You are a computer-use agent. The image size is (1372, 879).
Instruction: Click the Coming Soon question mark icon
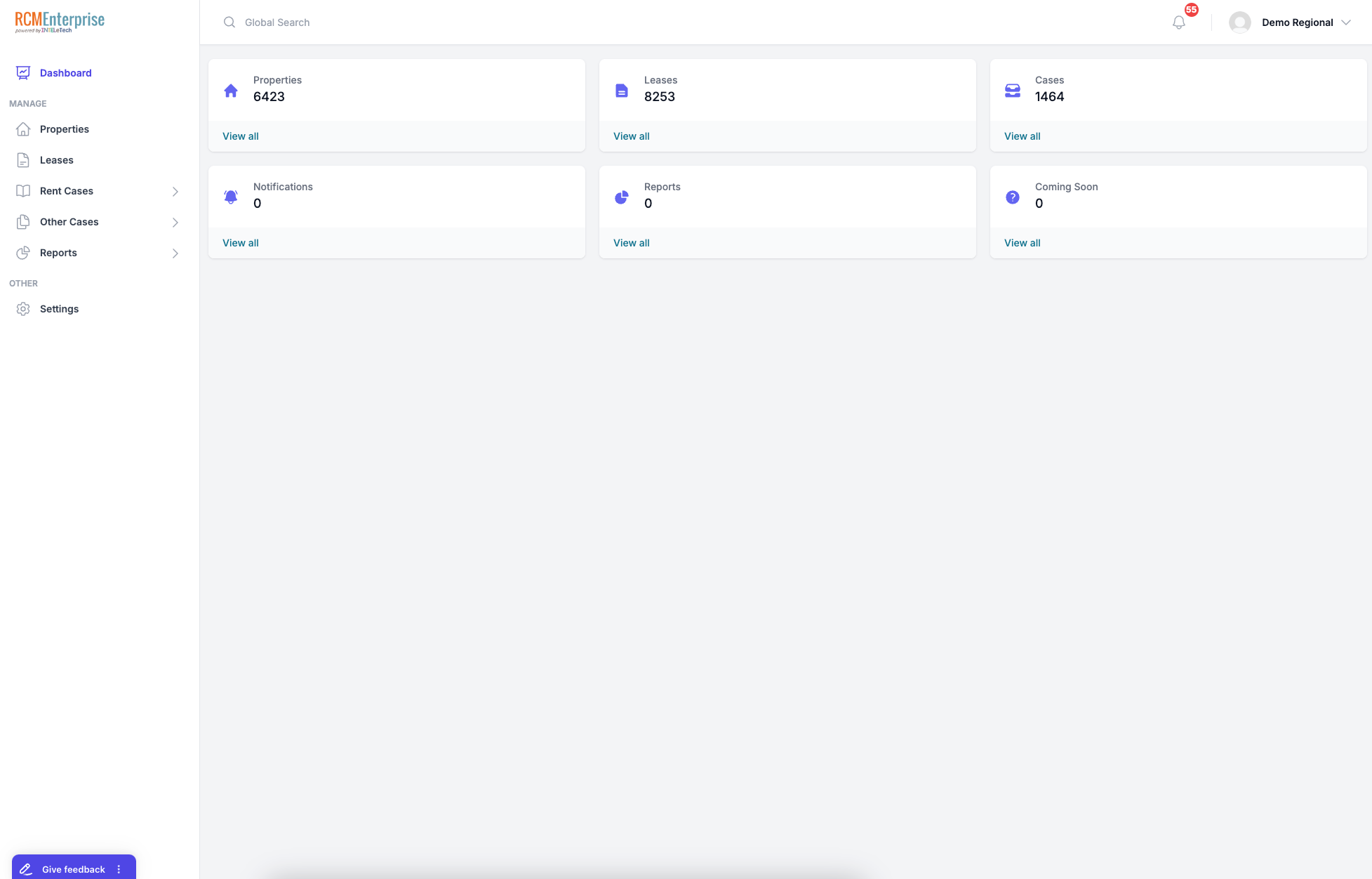pos(1013,197)
